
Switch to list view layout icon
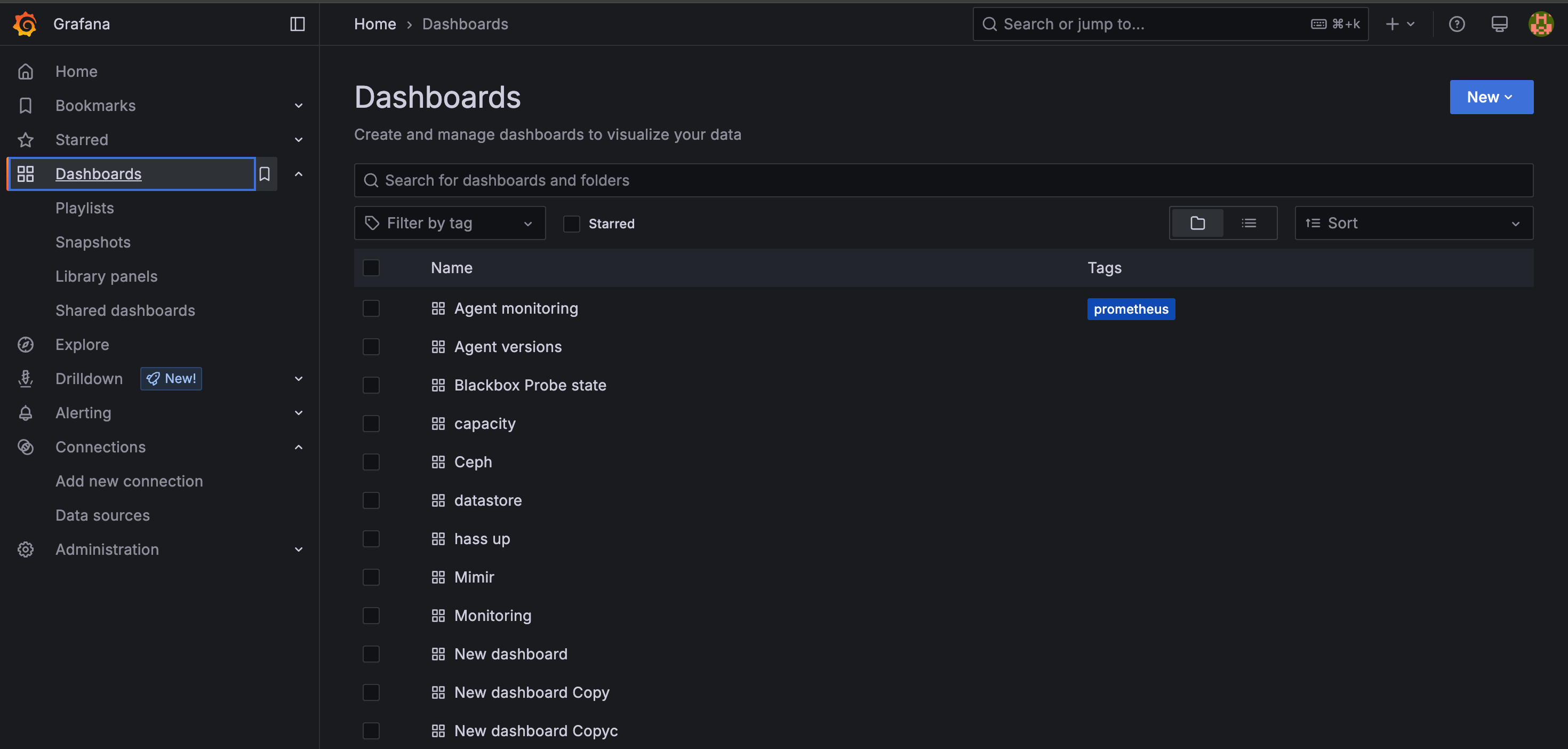click(1249, 223)
